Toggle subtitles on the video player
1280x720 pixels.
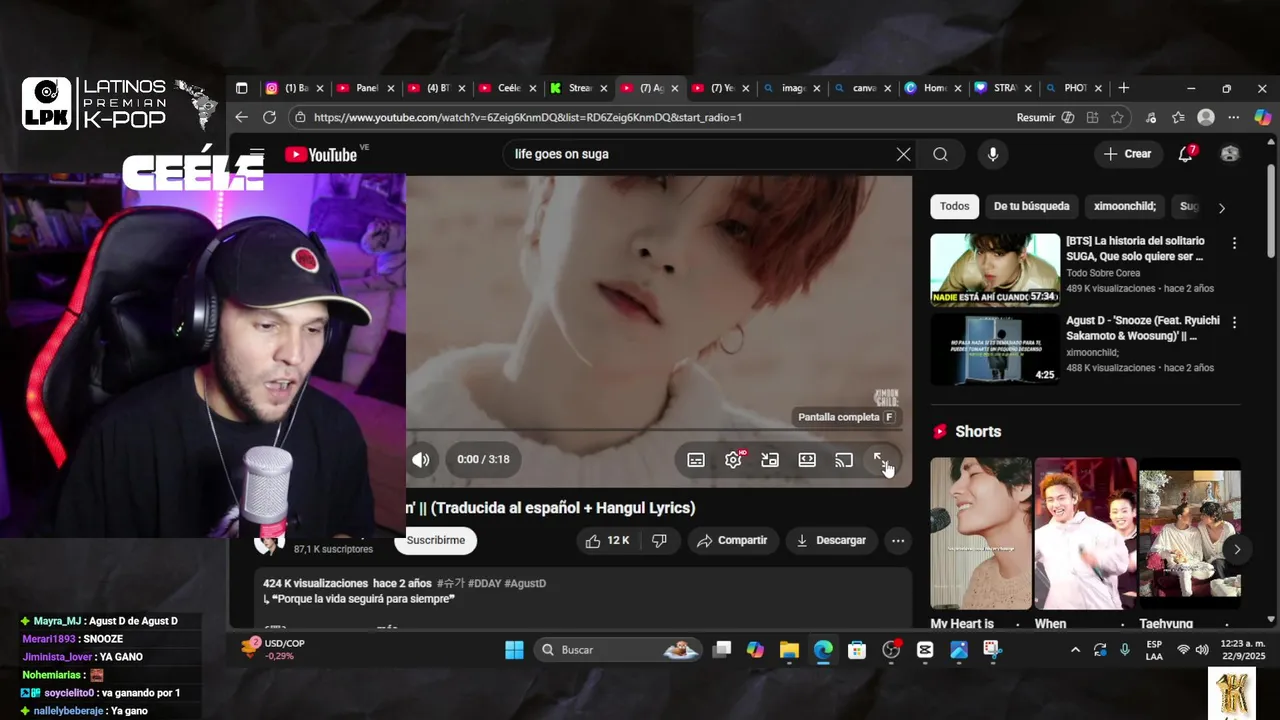(x=696, y=460)
